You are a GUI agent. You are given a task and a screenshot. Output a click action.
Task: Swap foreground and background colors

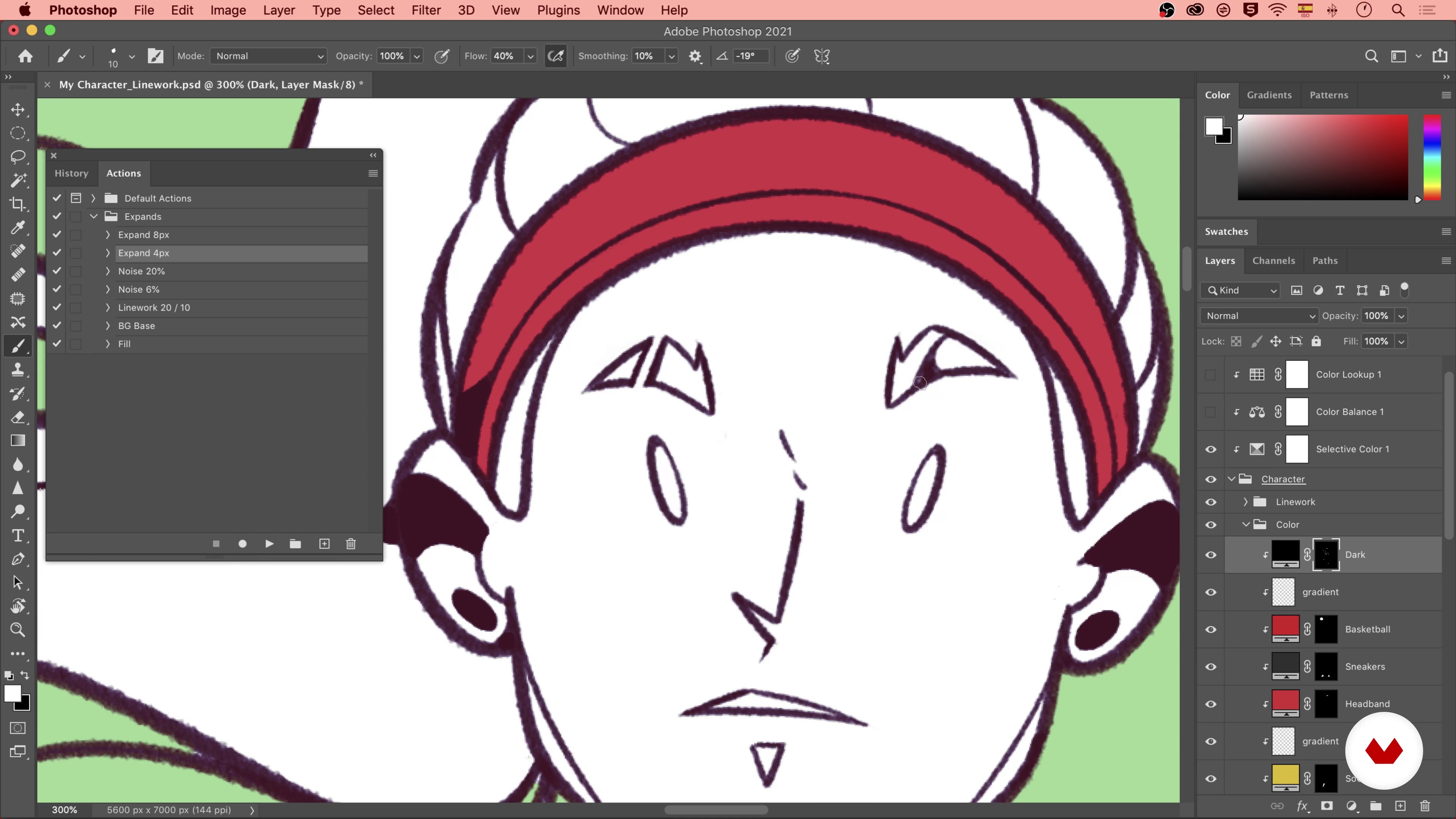[25, 675]
